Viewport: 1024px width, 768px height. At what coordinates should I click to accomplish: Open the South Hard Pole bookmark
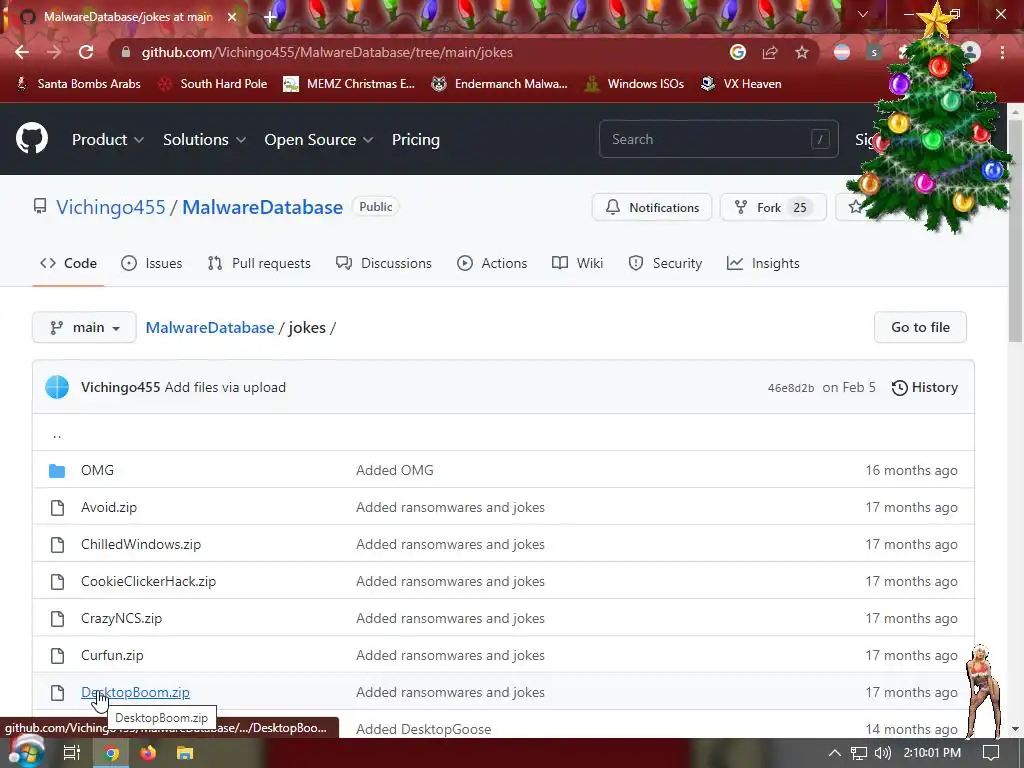[213, 84]
